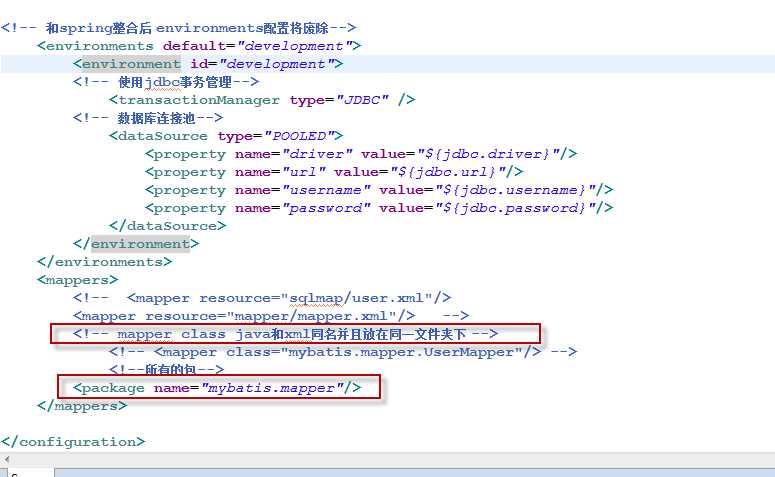Image resolution: width=775 pixels, height=477 pixels.
Task: Click the opening <mappers> tag
Action: 78,280
